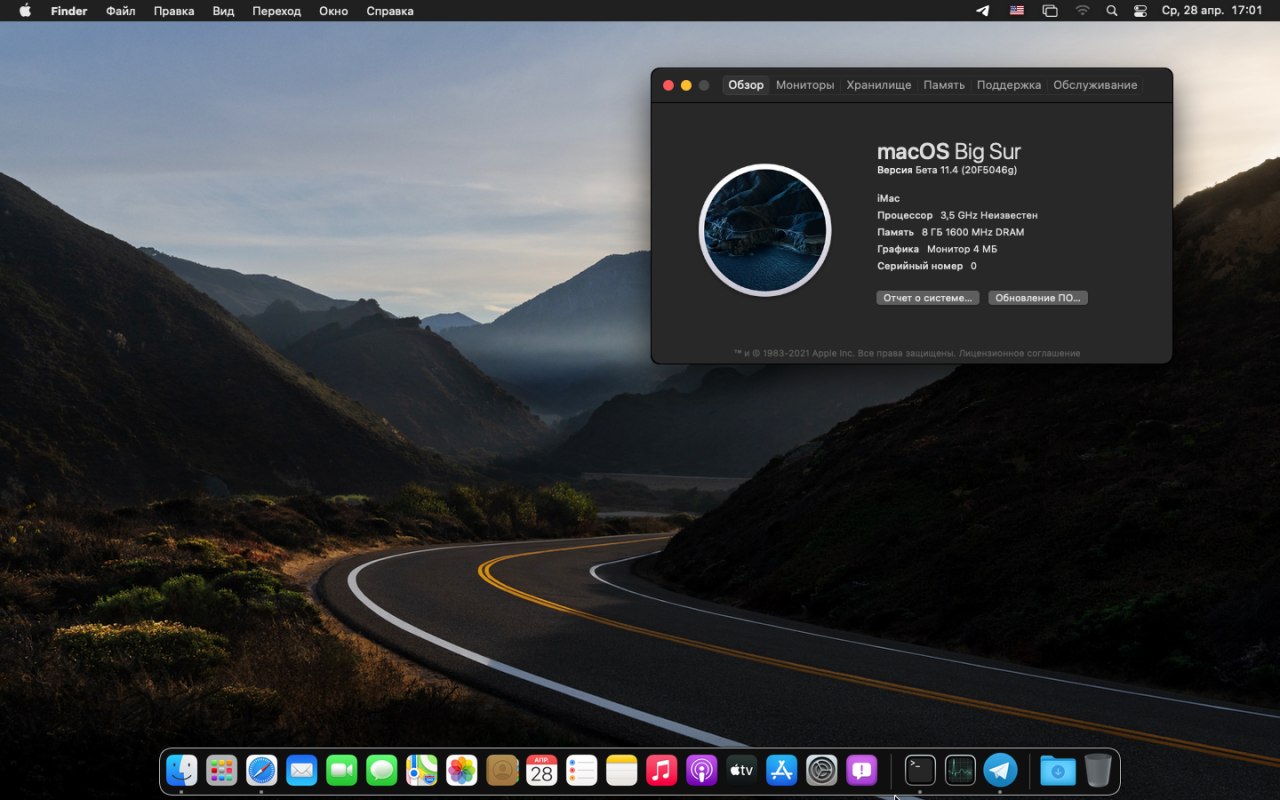This screenshot has height=800, width=1280.
Task: Open Finder from the dock
Action: 182,770
